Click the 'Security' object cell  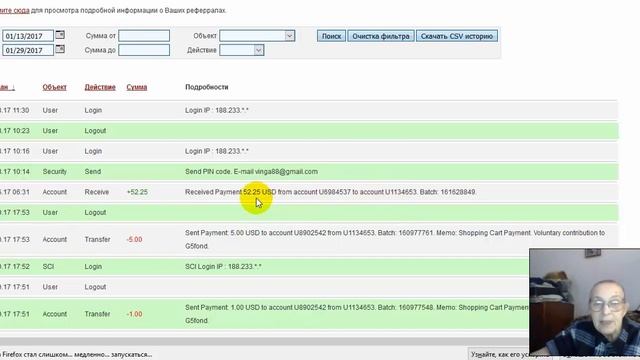tap(54, 171)
